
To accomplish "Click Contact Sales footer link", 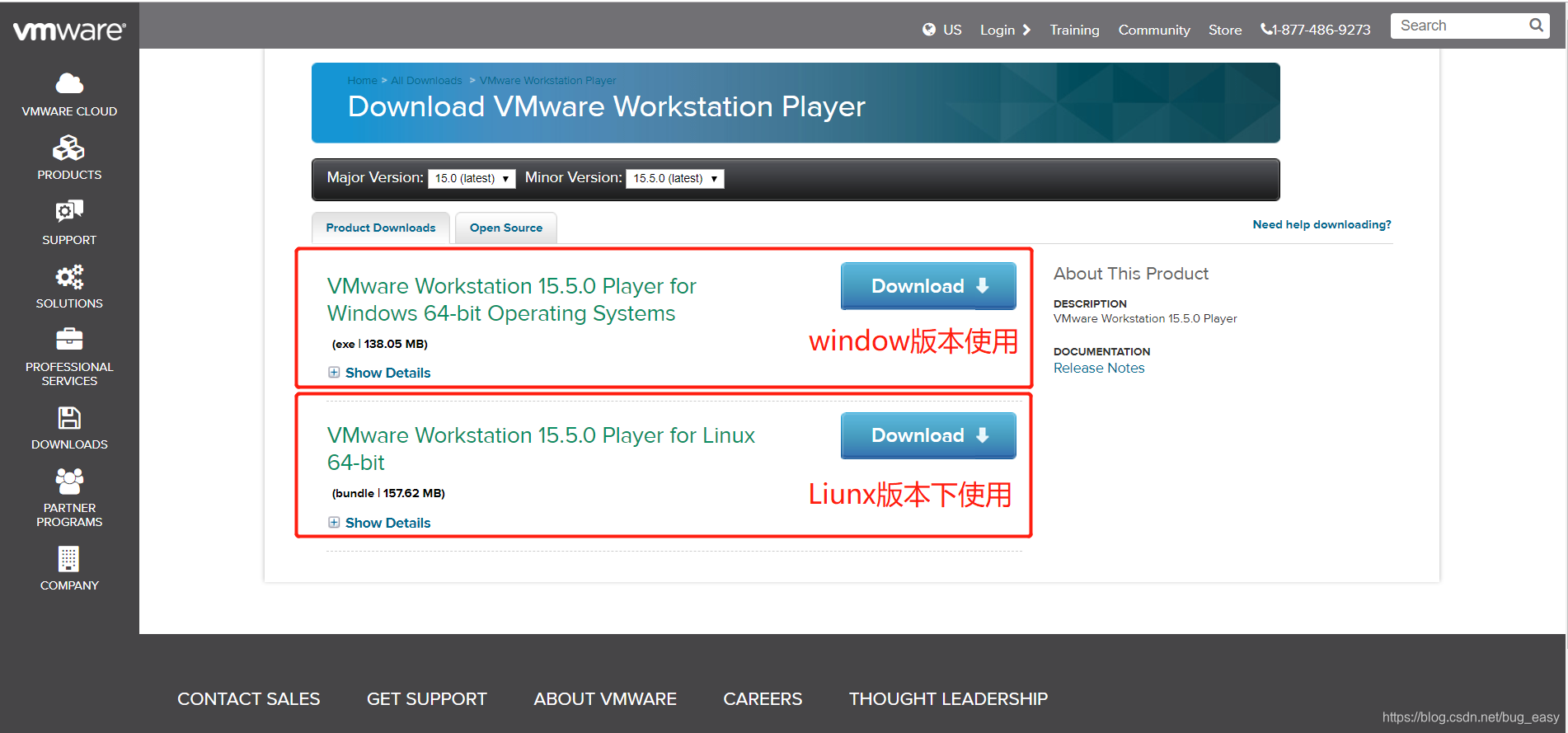I will click(249, 699).
